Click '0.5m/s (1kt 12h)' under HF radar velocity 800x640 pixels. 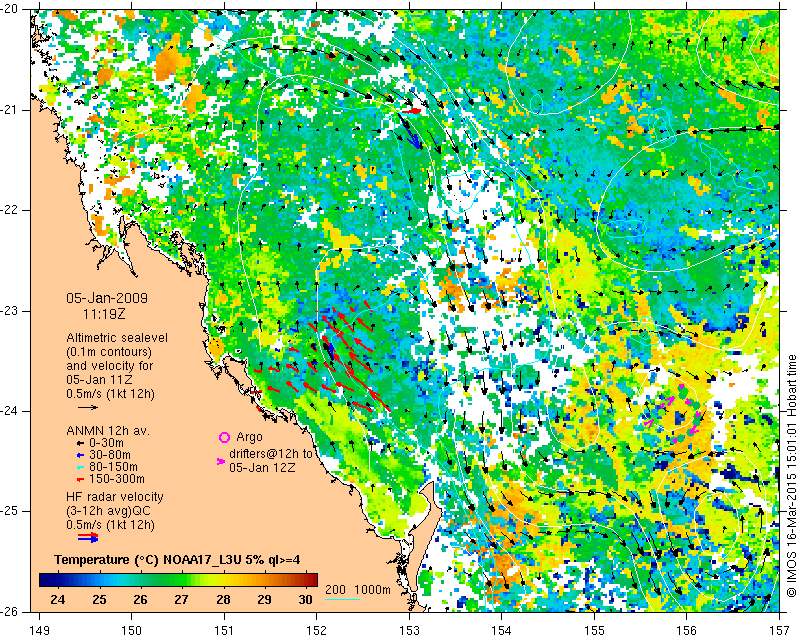[x=110, y=525]
